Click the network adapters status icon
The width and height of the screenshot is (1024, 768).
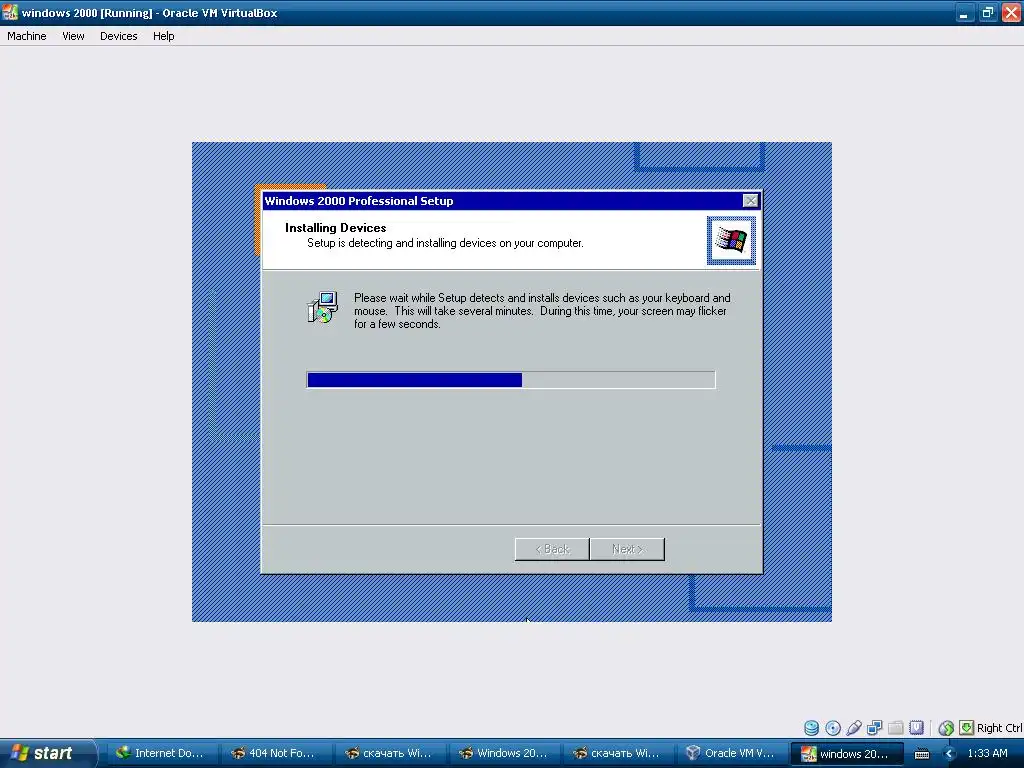(x=874, y=728)
